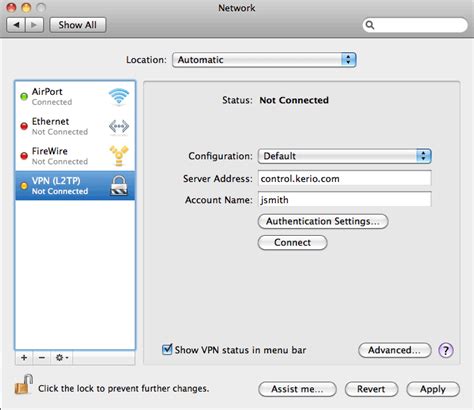Viewport: 474px width, 410px height.
Task: Click the Server Address field
Action: click(344, 179)
